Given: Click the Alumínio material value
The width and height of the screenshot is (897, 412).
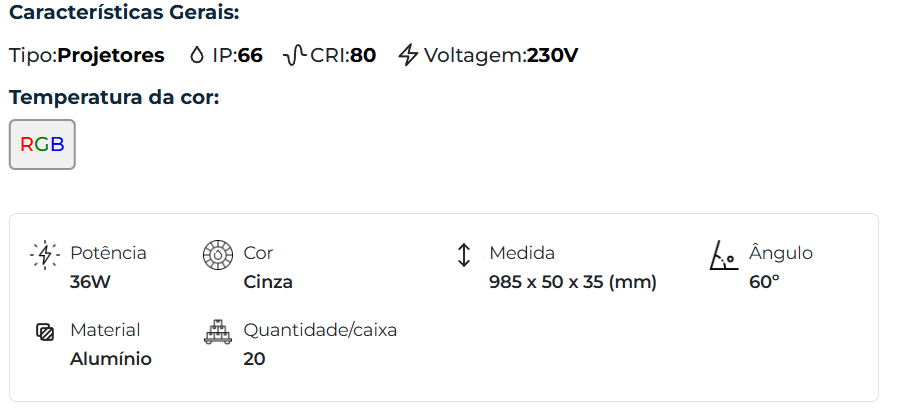Looking at the screenshot, I should pyautogui.click(x=111, y=359).
